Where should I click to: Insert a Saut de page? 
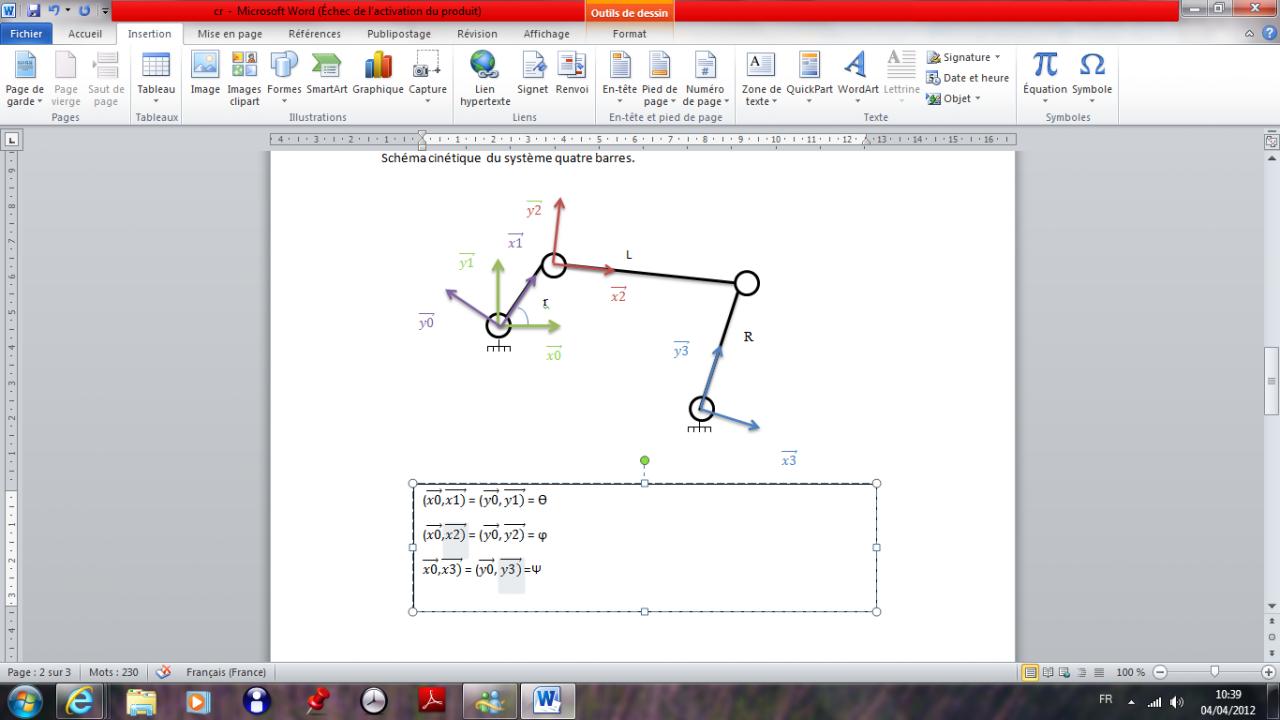pyautogui.click(x=106, y=78)
